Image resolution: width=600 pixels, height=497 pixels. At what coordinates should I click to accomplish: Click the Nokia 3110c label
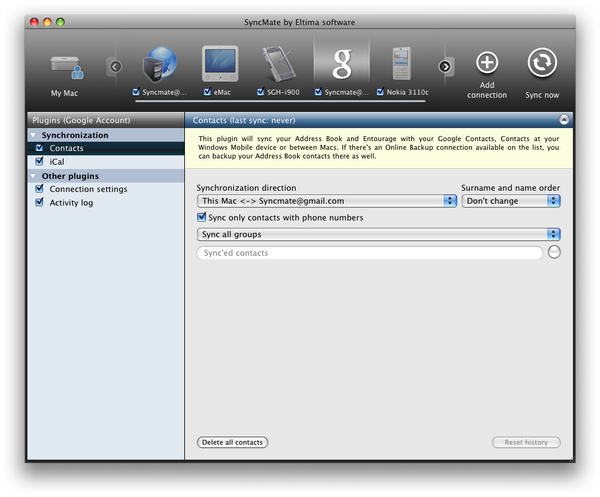(408, 92)
